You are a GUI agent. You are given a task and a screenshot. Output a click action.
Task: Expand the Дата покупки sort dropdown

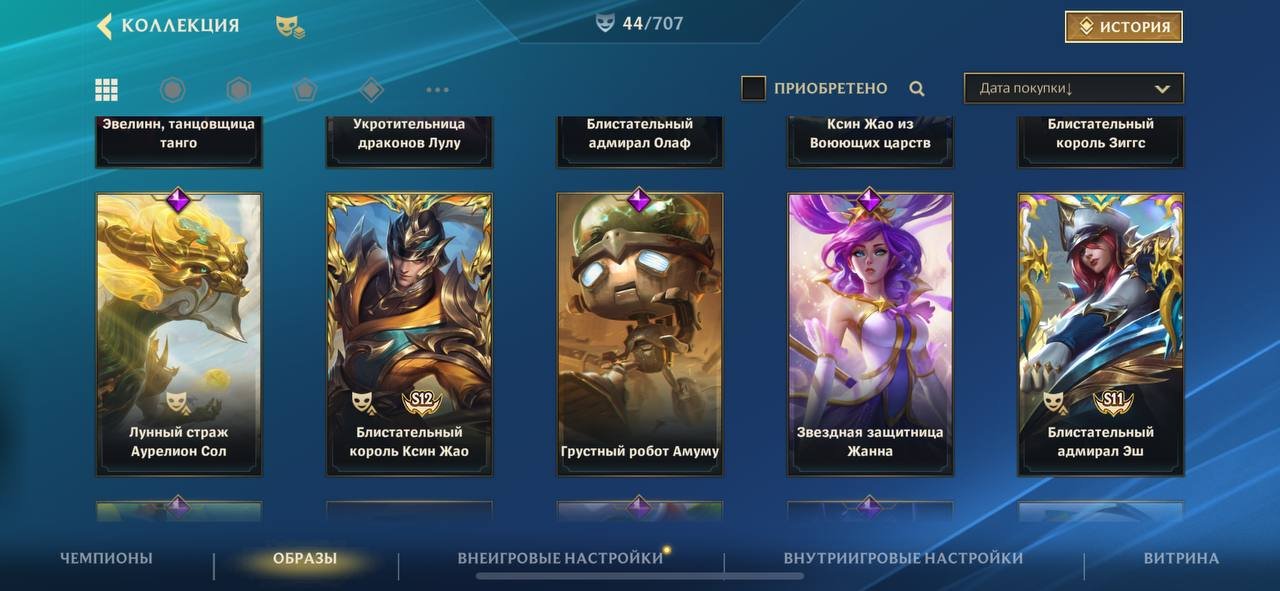click(x=1074, y=88)
